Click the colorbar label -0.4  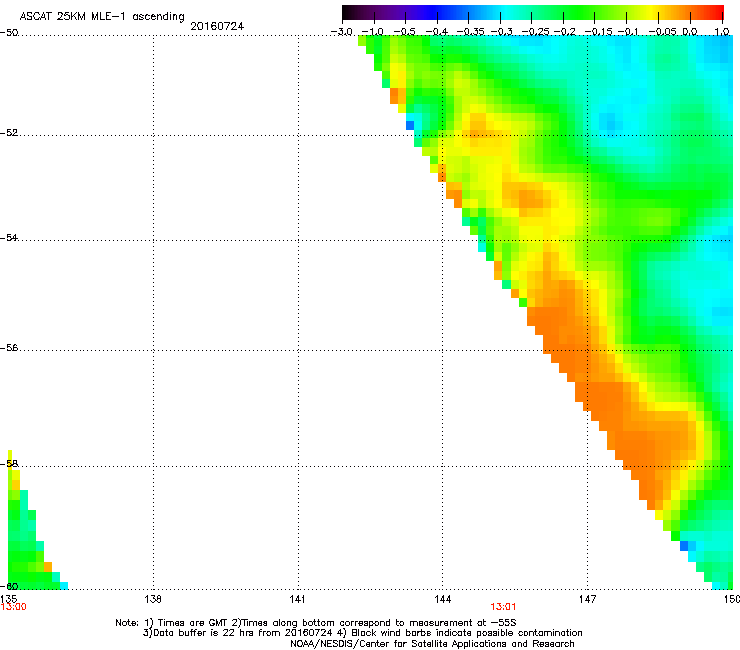437,32
